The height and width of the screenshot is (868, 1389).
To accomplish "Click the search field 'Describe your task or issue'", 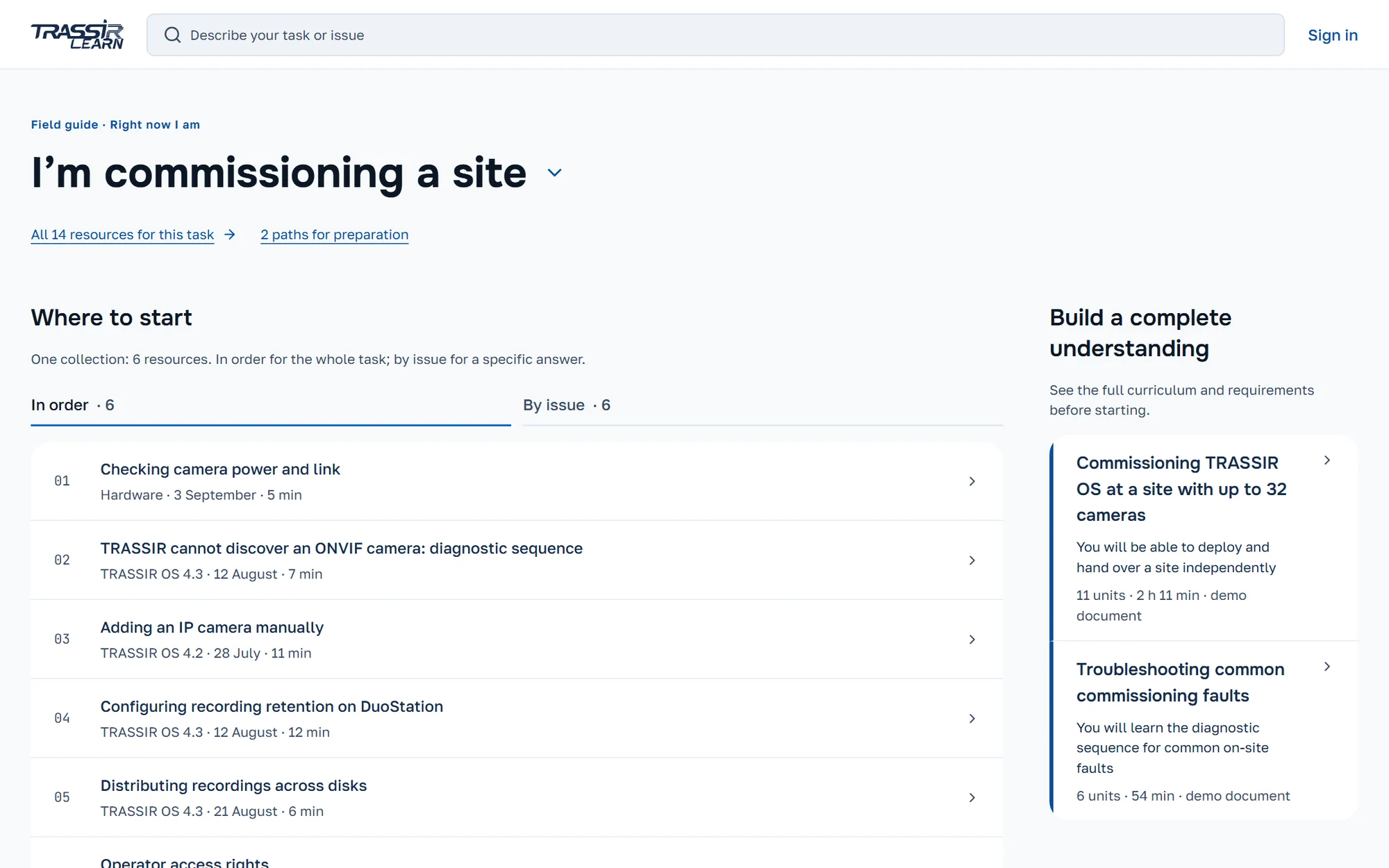I will click(x=715, y=35).
